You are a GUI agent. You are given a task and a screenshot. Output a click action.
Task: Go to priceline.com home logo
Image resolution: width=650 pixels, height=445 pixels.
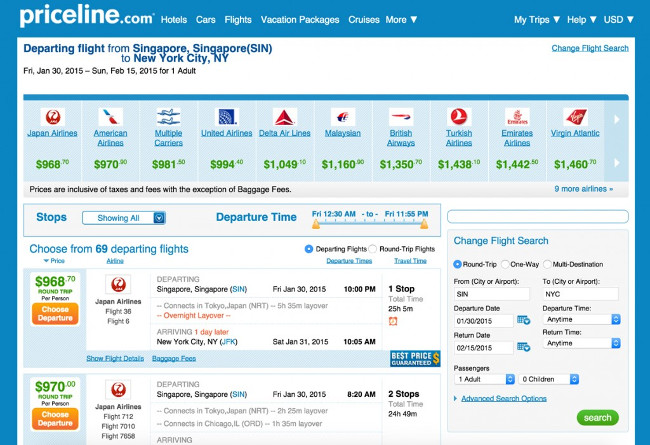87,16
